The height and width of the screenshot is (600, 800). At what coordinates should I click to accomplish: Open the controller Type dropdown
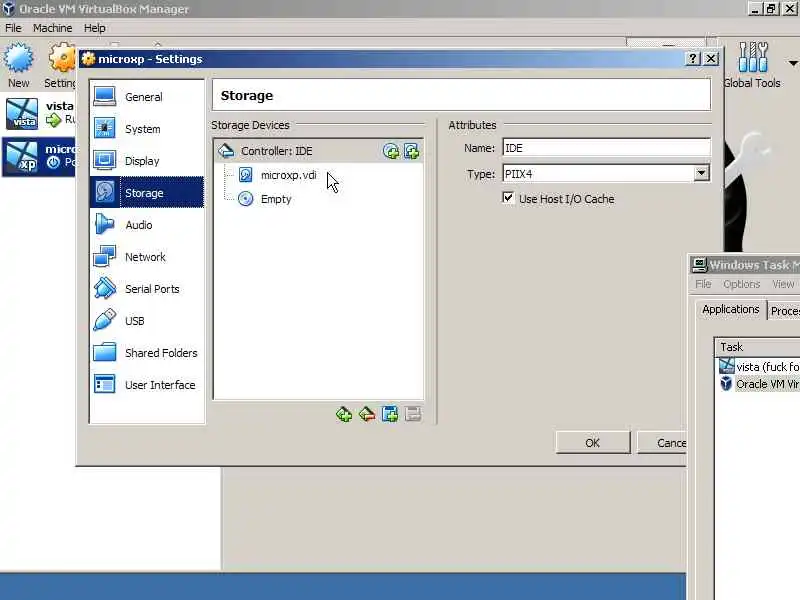coord(701,173)
